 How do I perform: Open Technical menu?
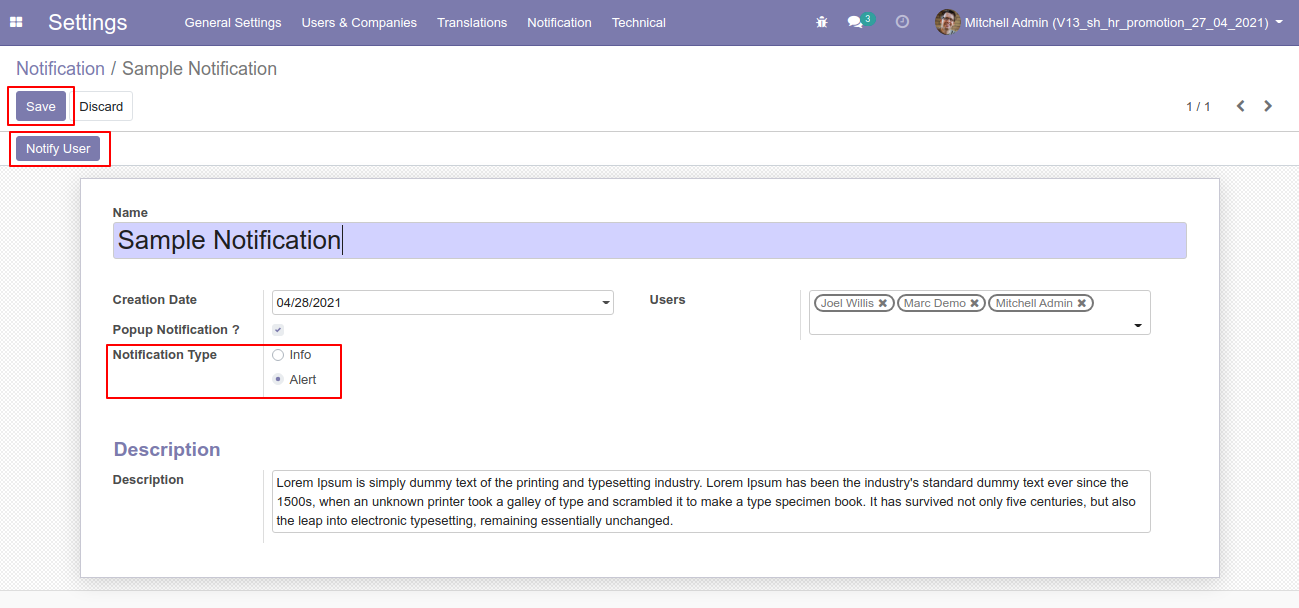pos(639,22)
